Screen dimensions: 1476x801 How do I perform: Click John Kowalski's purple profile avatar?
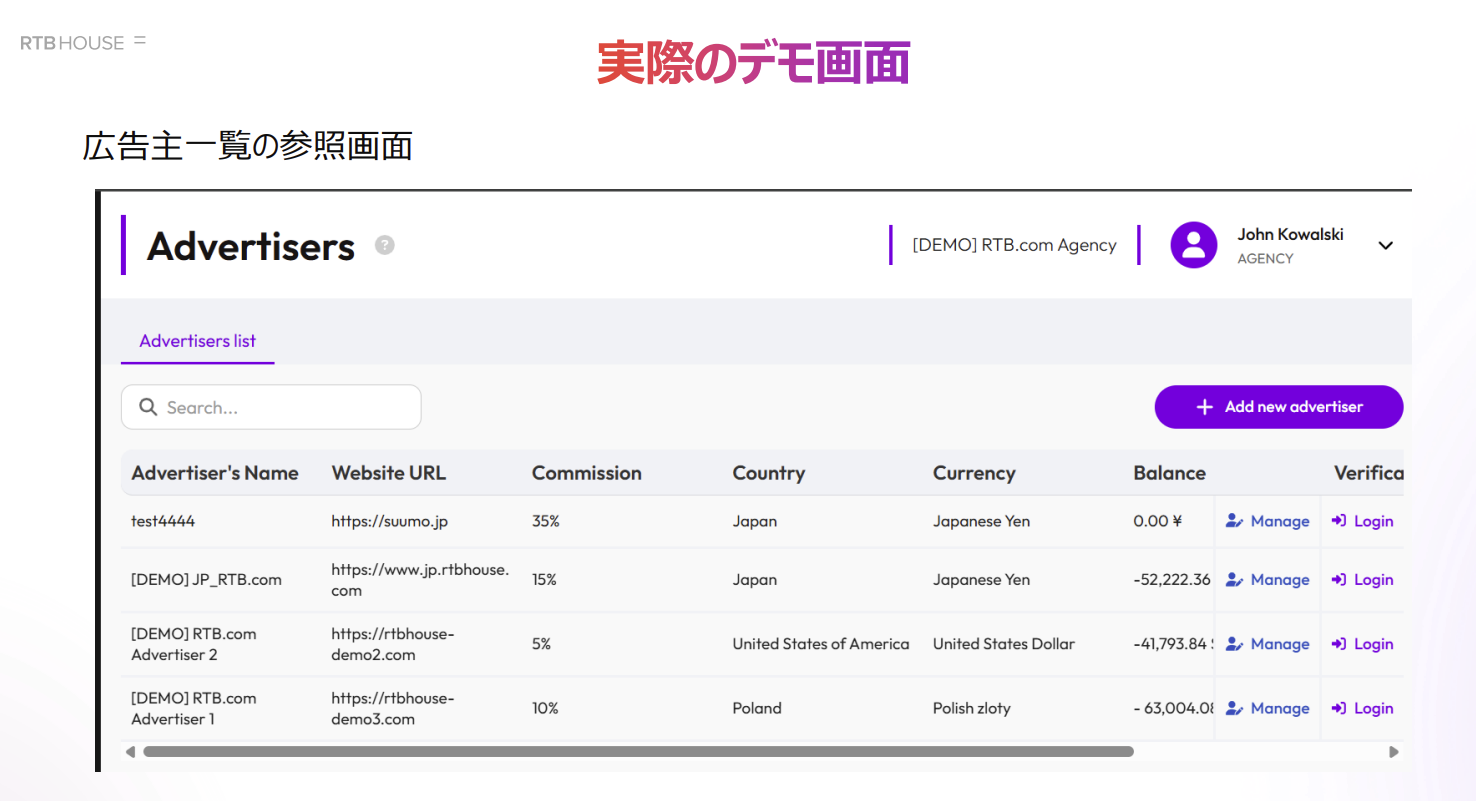click(1193, 245)
